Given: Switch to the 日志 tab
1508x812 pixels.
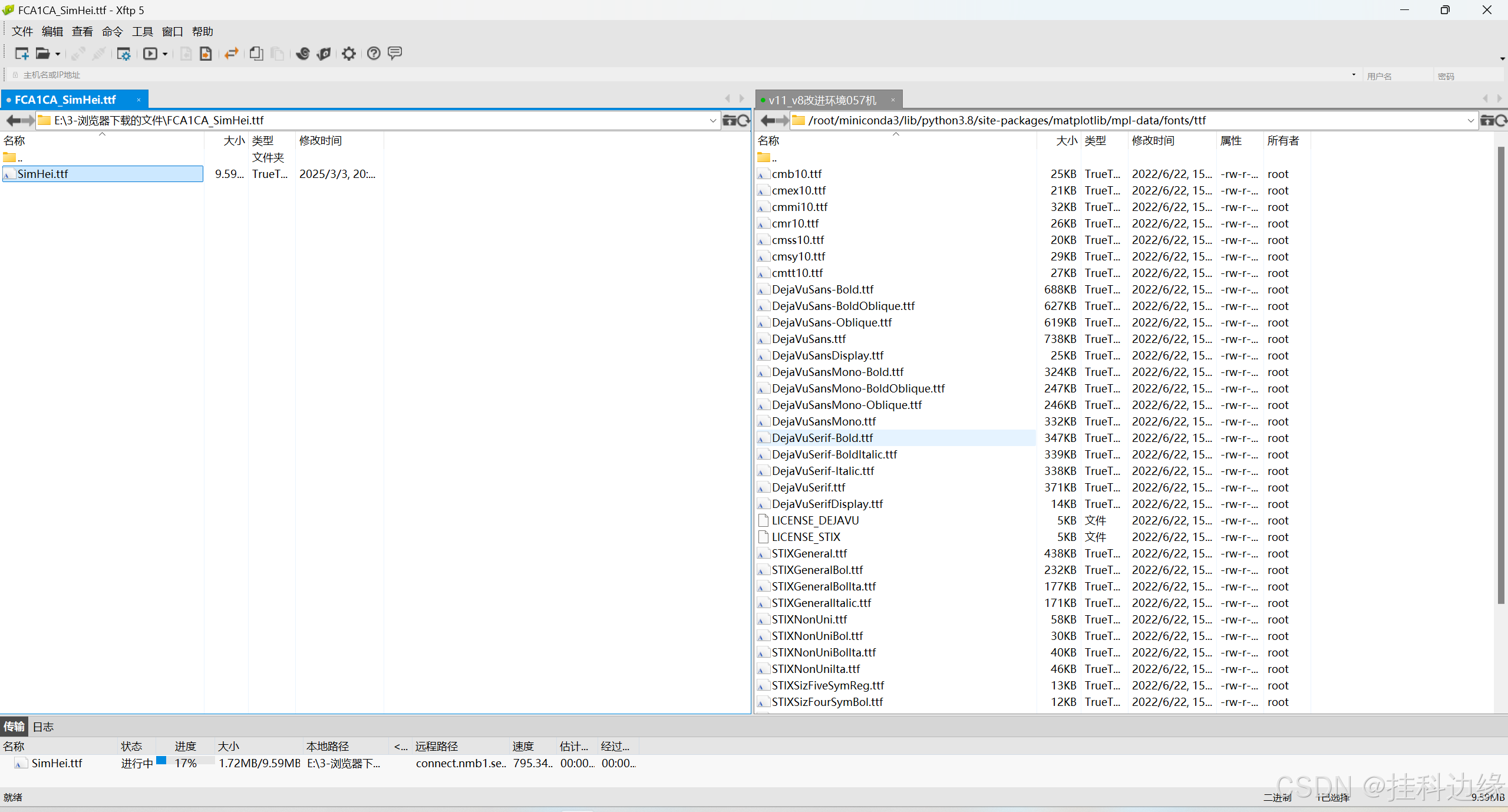Looking at the screenshot, I should tap(43, 727).
